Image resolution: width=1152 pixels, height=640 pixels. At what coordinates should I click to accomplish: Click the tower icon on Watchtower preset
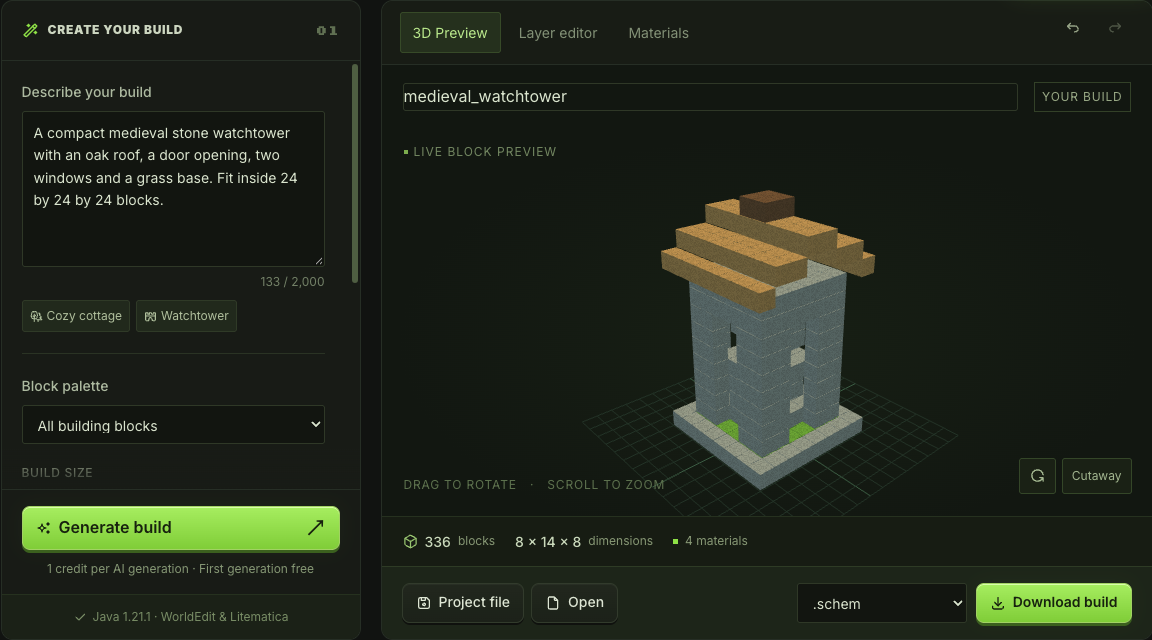pyautogui.click(x=150, y=316)
